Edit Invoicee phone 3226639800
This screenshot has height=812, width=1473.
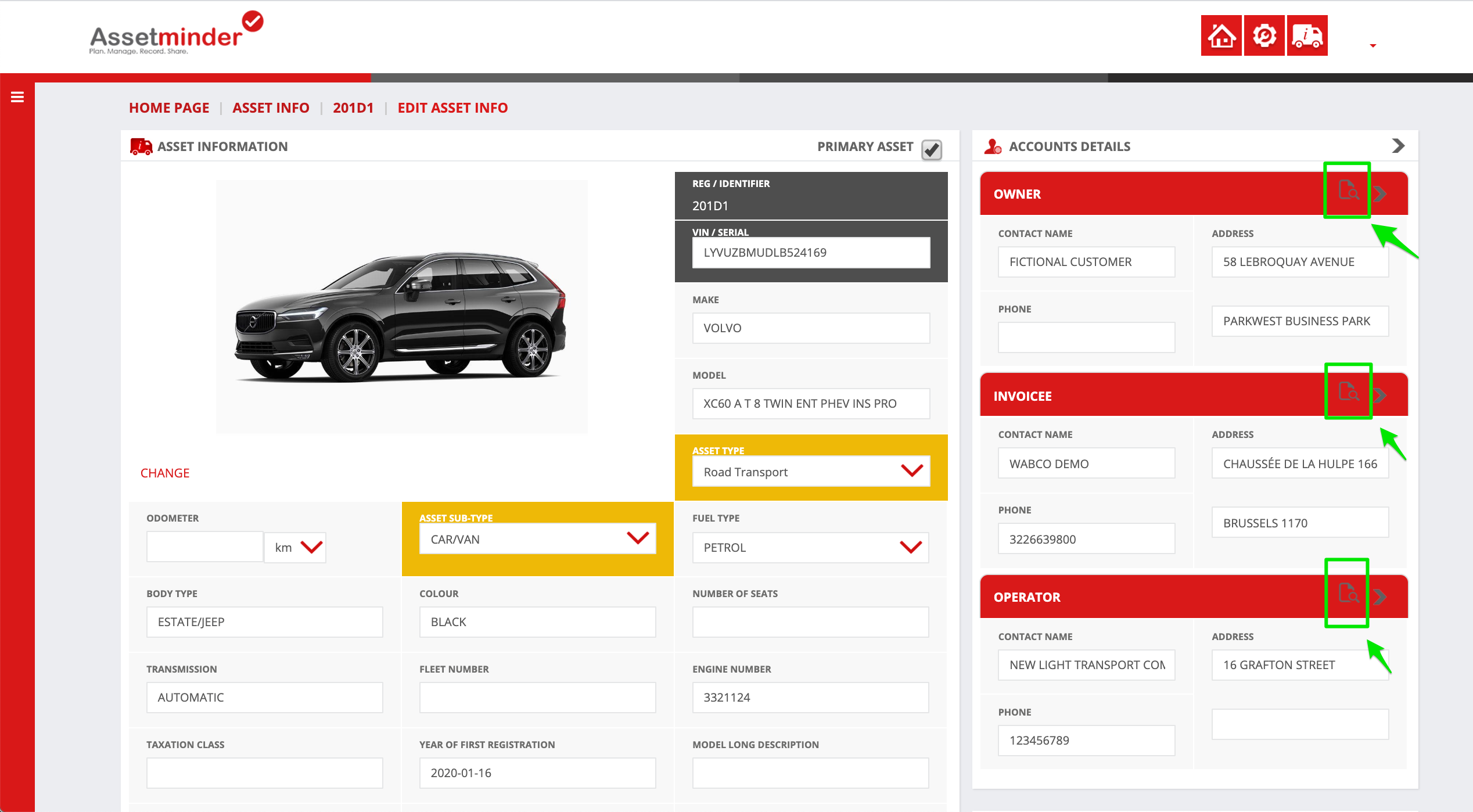pos(1086,538)
